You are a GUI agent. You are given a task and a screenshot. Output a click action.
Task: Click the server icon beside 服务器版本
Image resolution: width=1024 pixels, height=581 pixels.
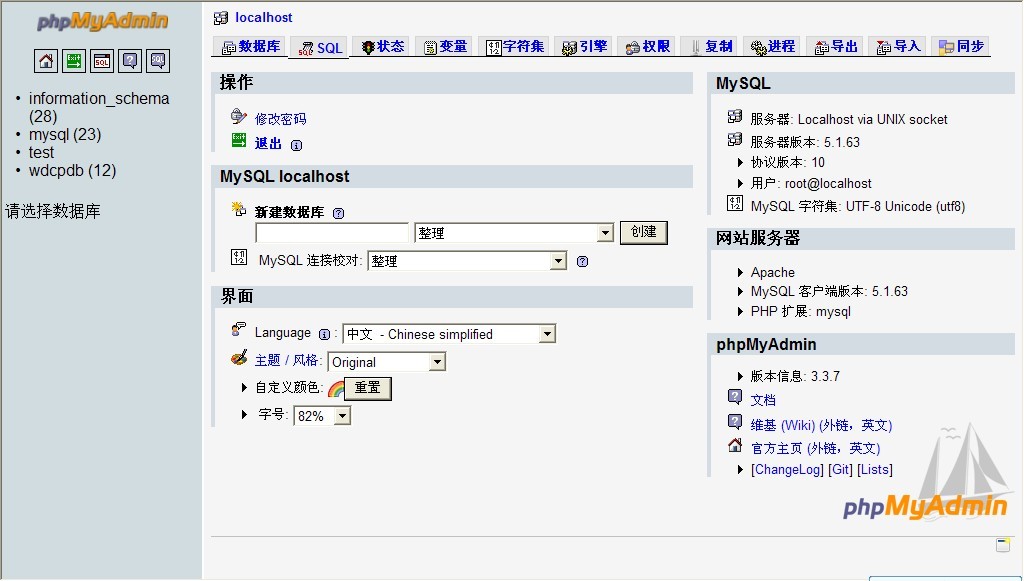point(735,139)
